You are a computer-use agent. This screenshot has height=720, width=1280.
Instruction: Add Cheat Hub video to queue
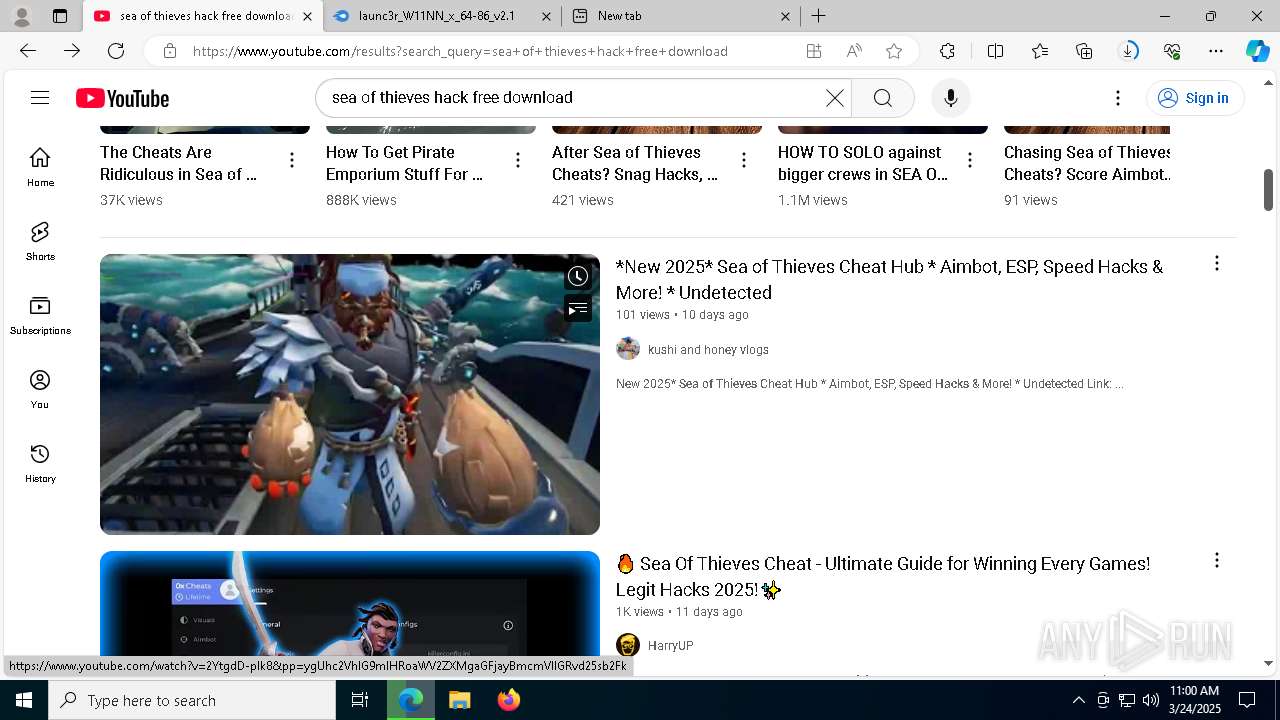(578, 309)
